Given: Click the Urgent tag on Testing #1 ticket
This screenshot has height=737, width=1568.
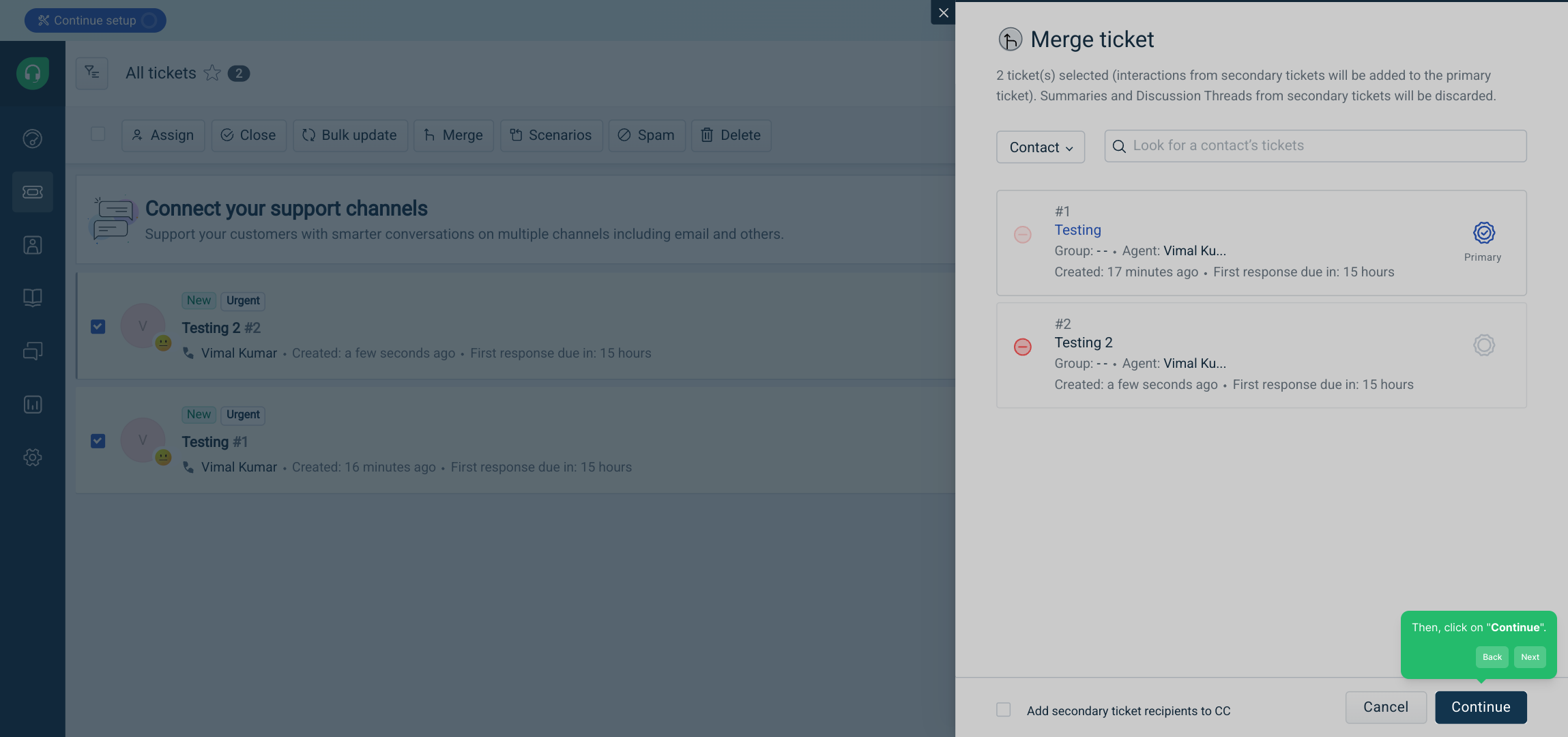Looking at the screenshot, I should 243,414.
